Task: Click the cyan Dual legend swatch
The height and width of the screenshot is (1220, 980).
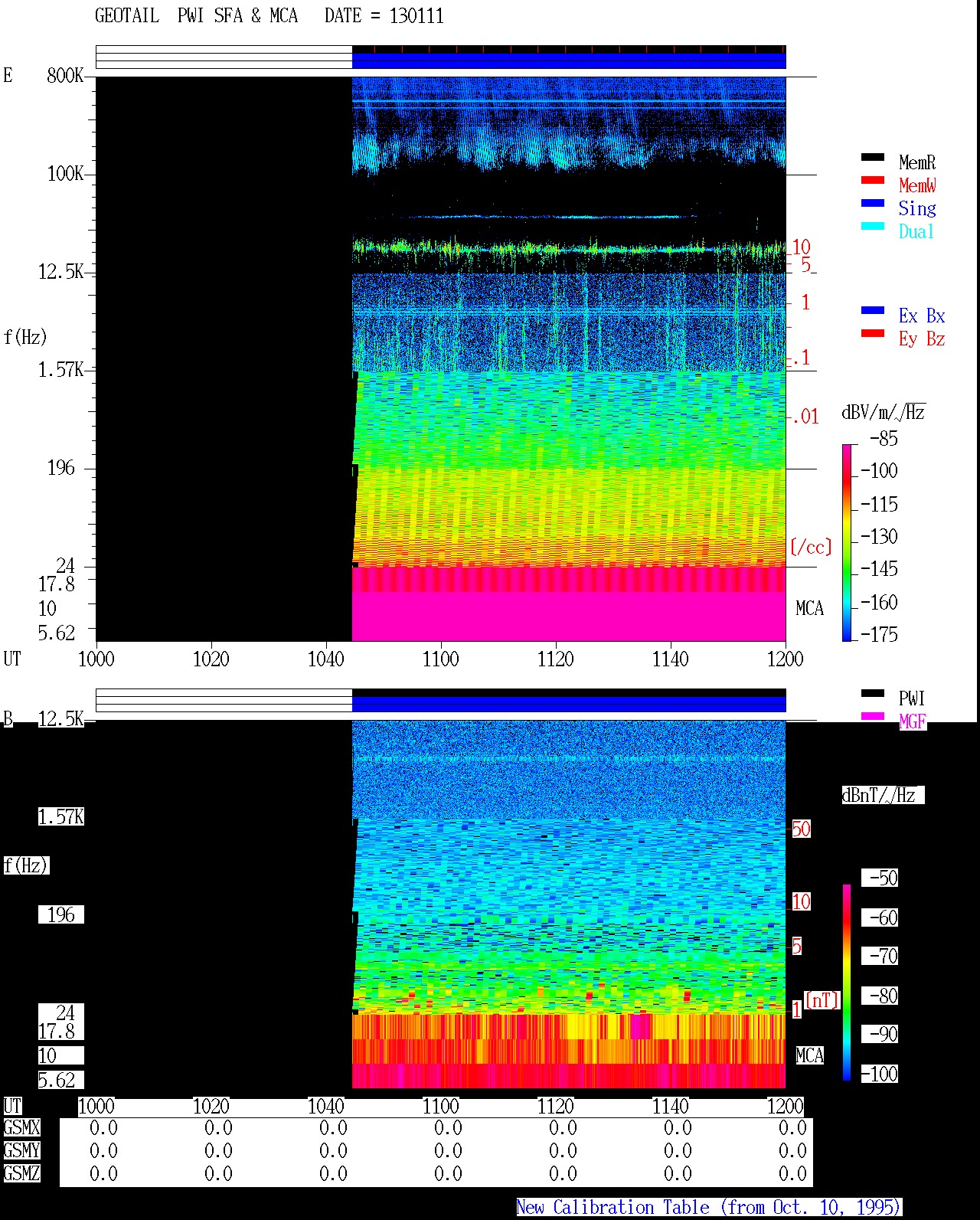Action: [873, 227]
